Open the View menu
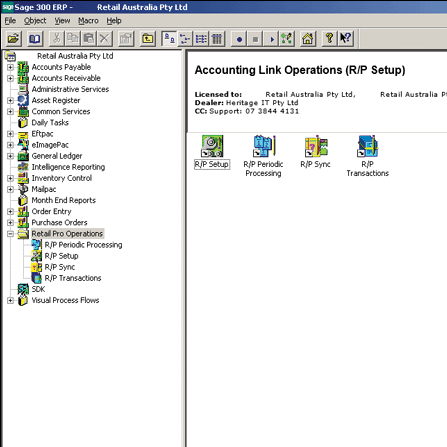 pos(62,21)
